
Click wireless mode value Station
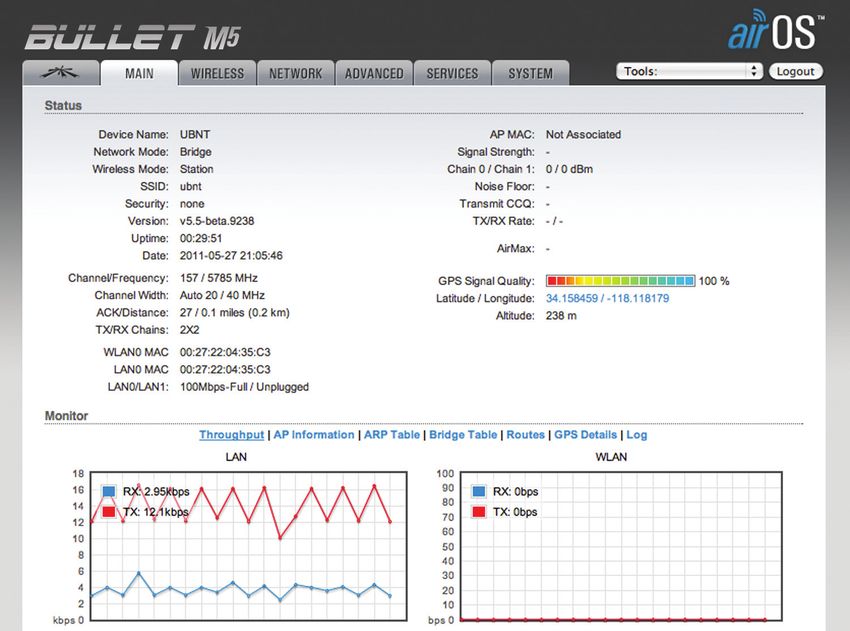196,169
